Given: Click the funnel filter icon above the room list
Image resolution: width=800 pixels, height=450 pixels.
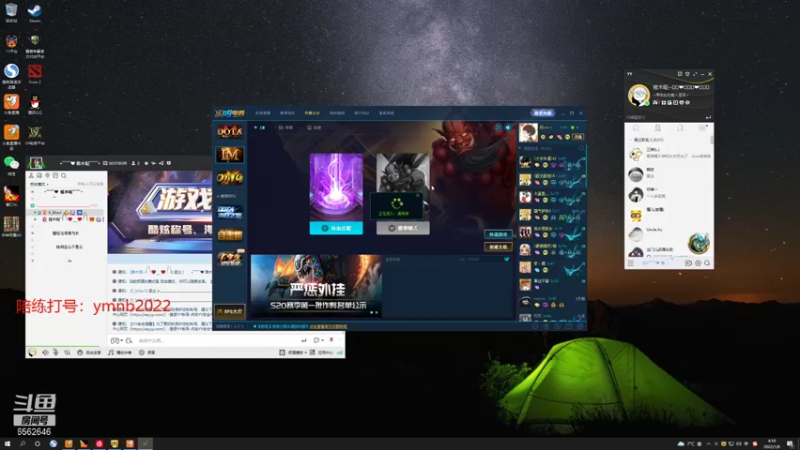Looking at the screenshot, I should 507,259.
